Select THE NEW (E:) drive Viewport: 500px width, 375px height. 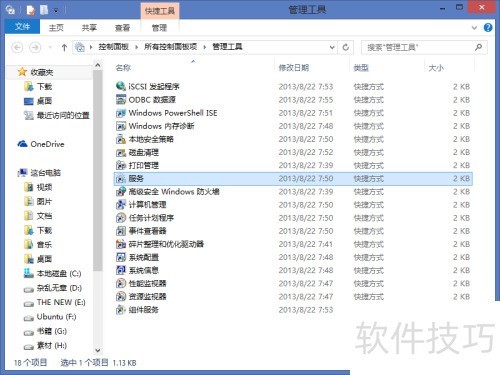pyautogui.click(x=61, y=302)
